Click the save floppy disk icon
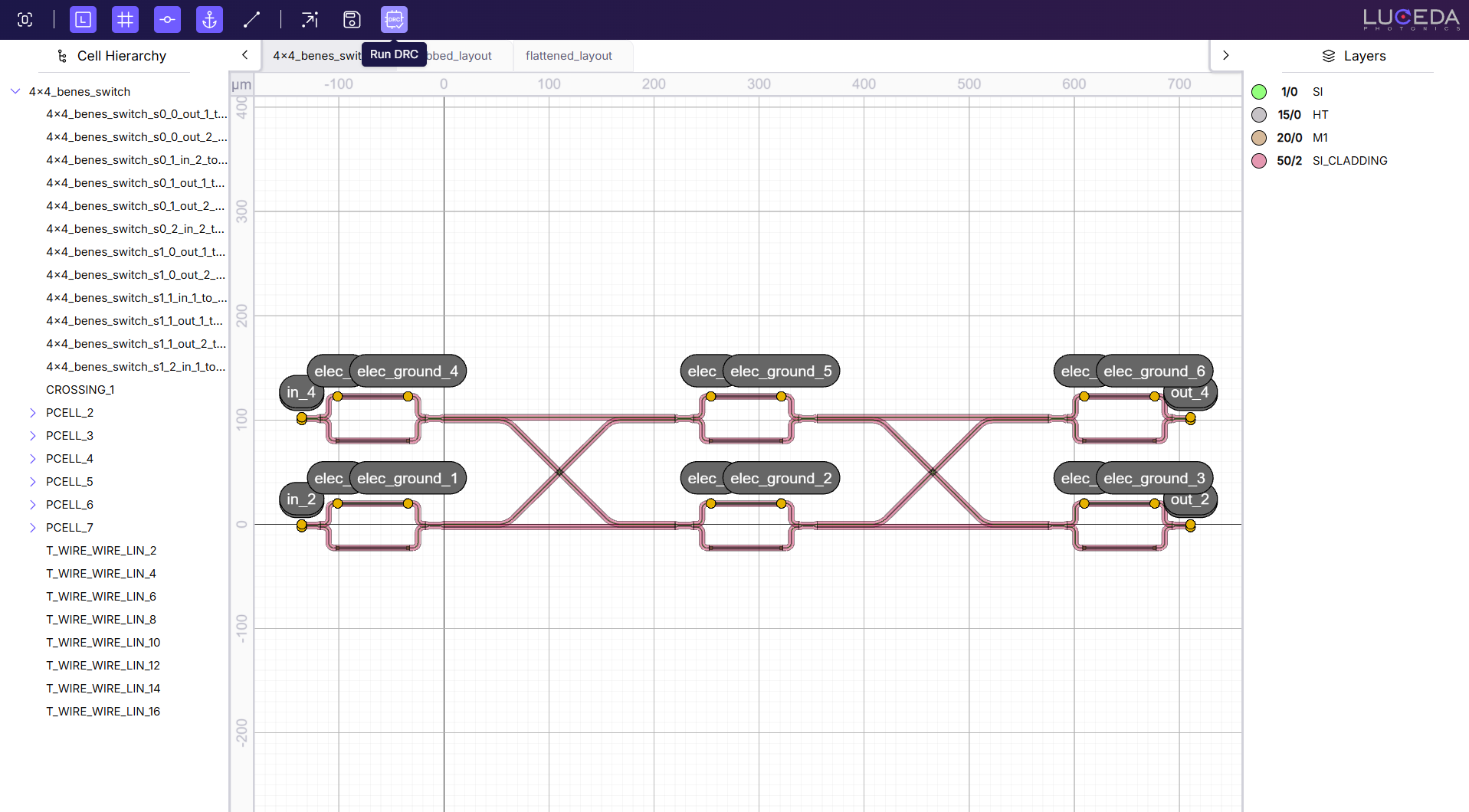 352,20
